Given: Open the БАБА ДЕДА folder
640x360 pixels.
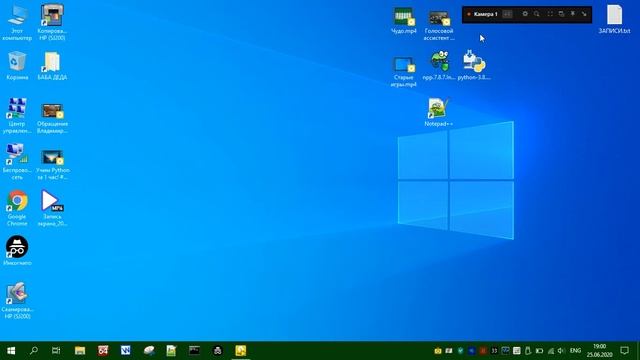Looking at the screenshot, I should [52, 66].
